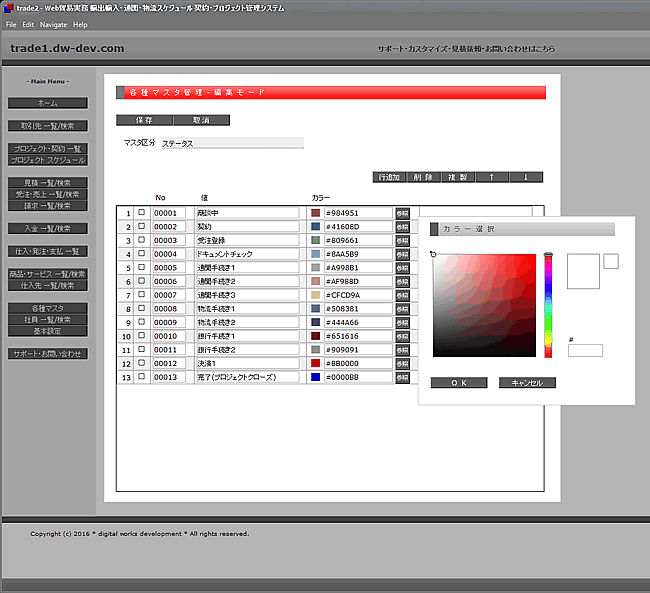Open 基本設定 in the sidebar
The height and width of the screenshot is (593, 650).
pos(48,331)
